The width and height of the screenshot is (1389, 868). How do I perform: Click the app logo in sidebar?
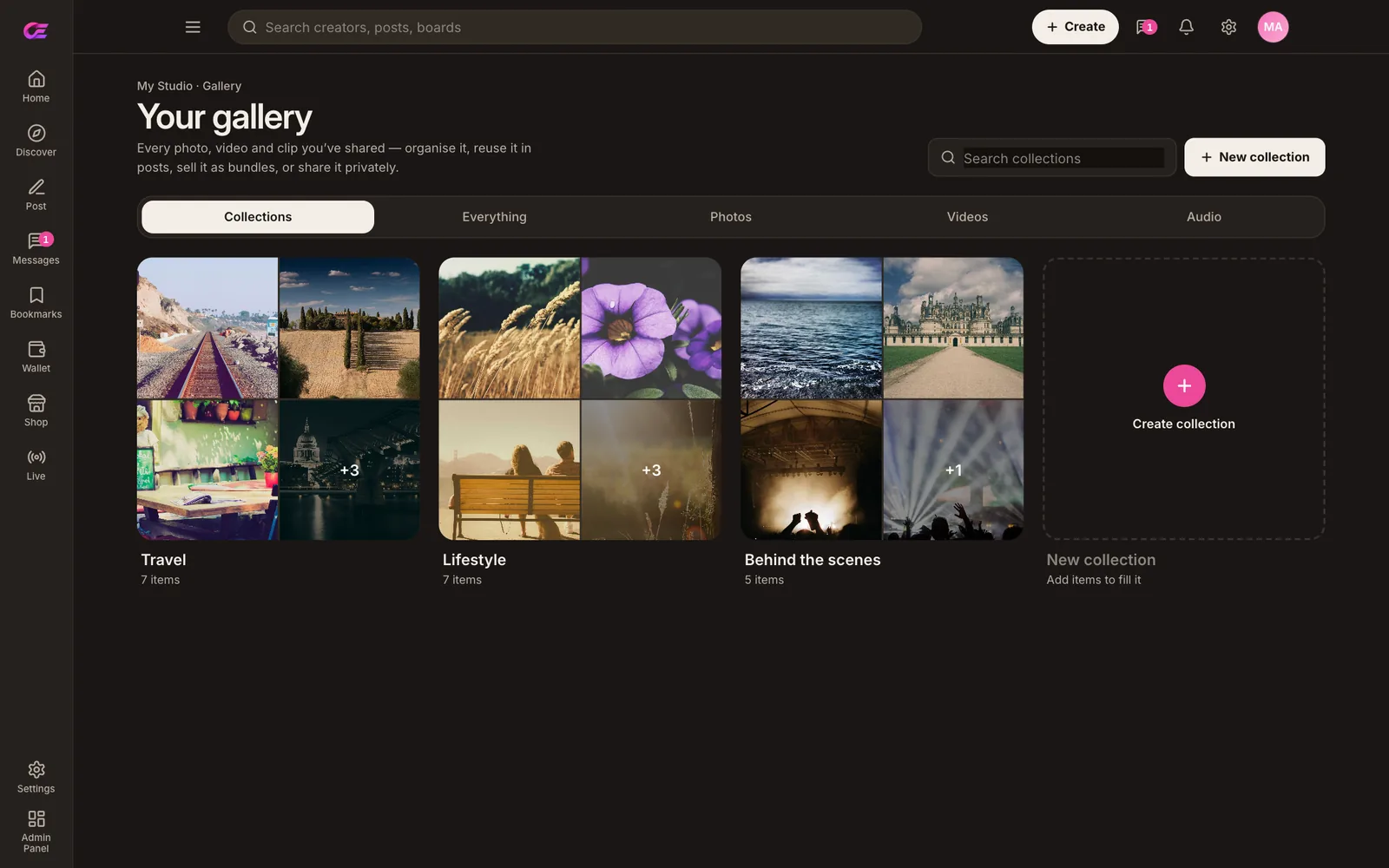pyautogui.click(x=36, y=30)
